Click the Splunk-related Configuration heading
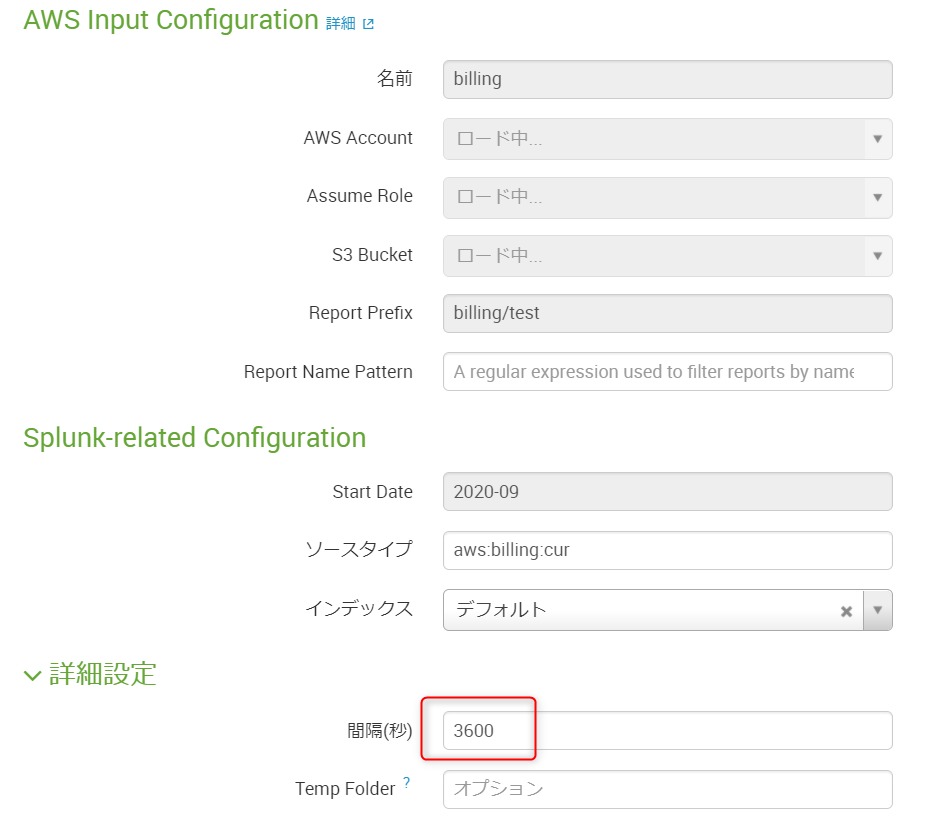This screenshot has height=835, width=940. 195,438
